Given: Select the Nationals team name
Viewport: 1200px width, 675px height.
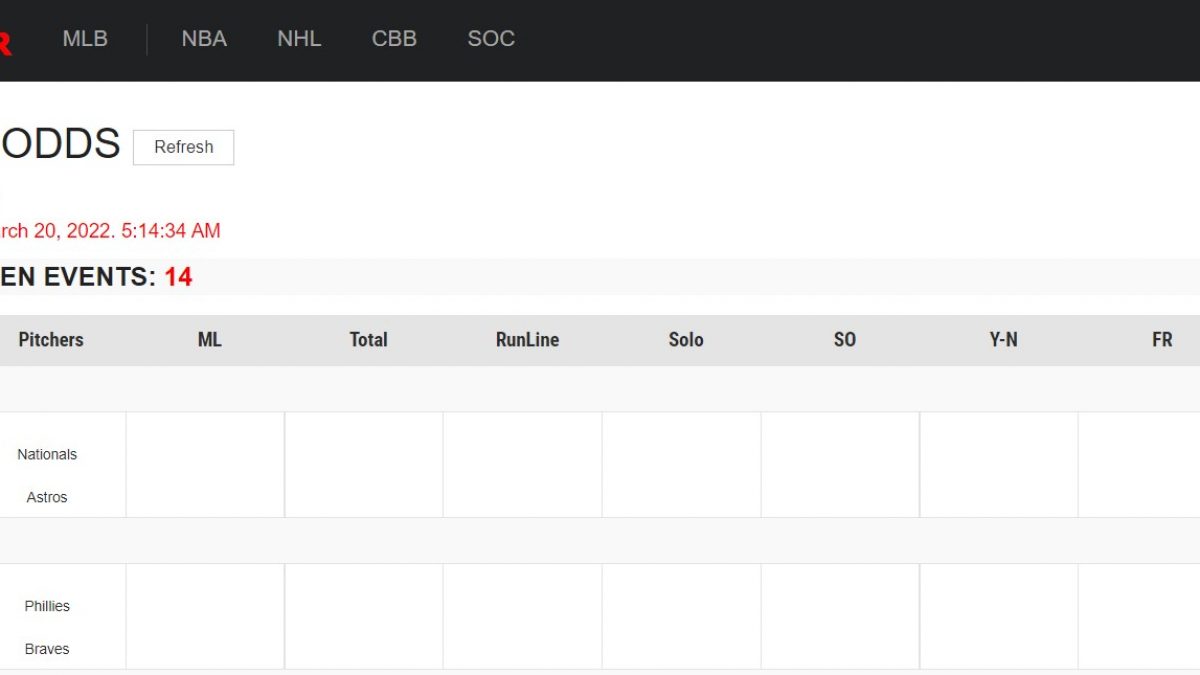Looking at the screenshot, I should [47, 454].
